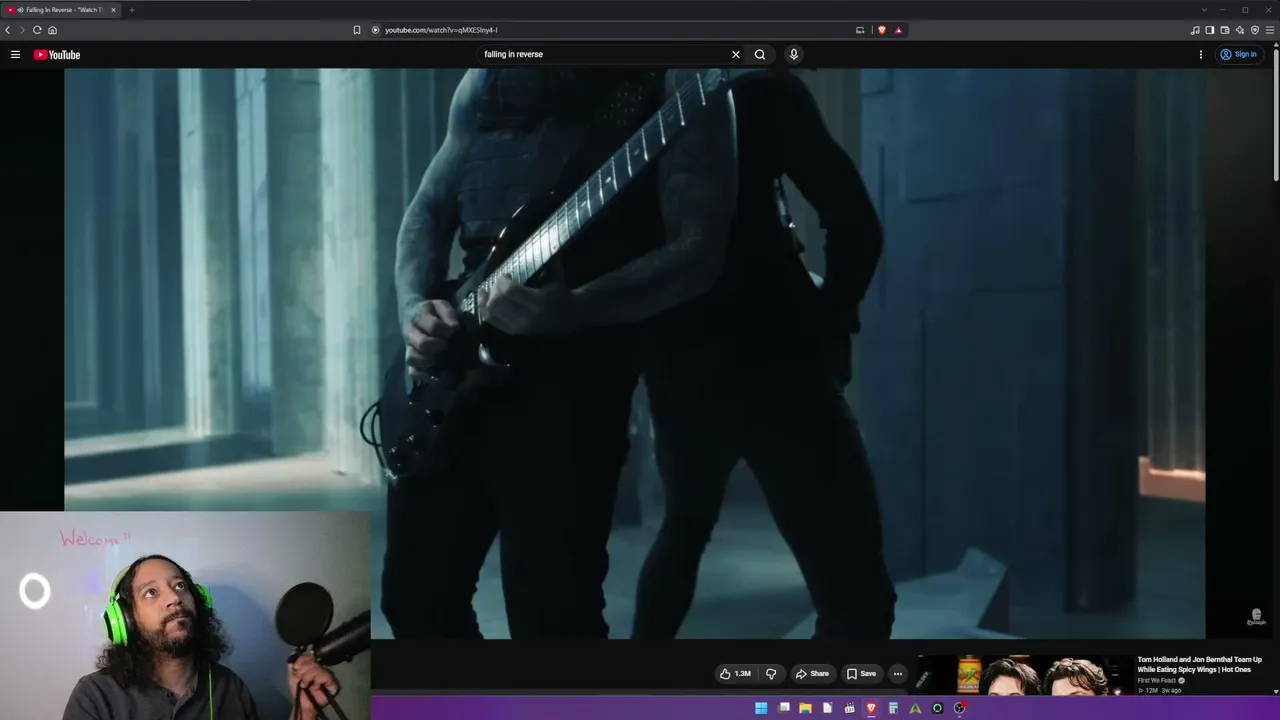Open Brave browser from the taskbar
This screenshot has height=720, width=1280.
tap(871, 708)
